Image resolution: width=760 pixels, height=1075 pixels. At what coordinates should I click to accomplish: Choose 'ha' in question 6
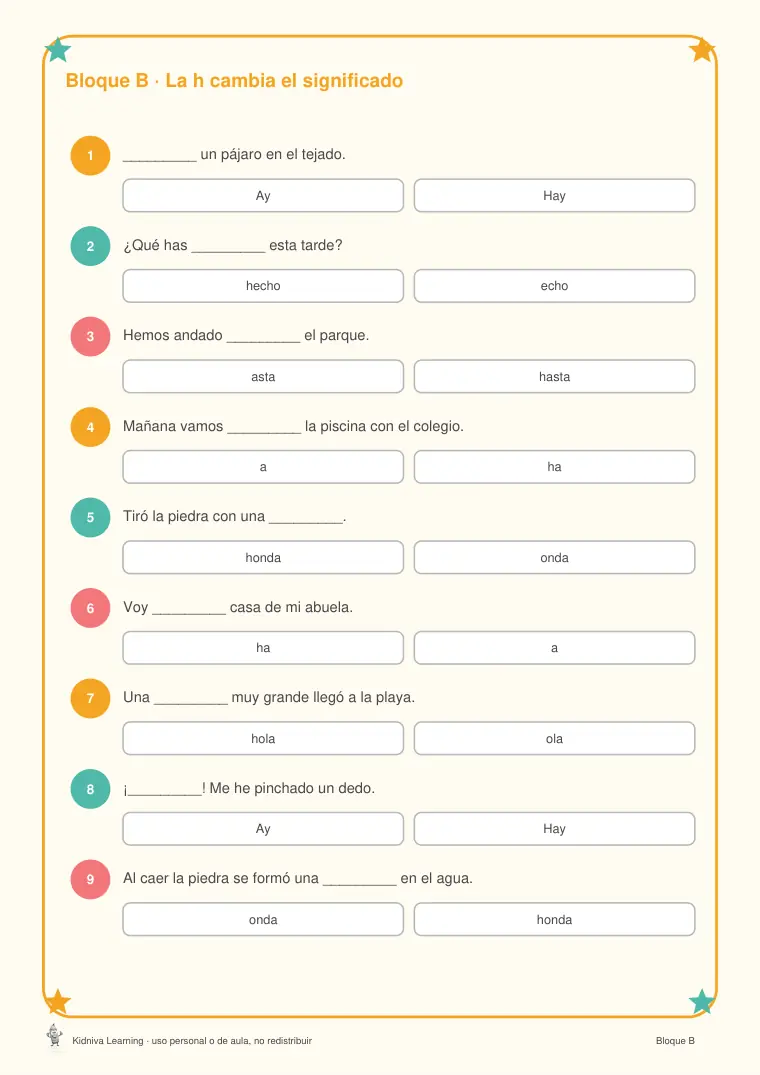(263, 648)
